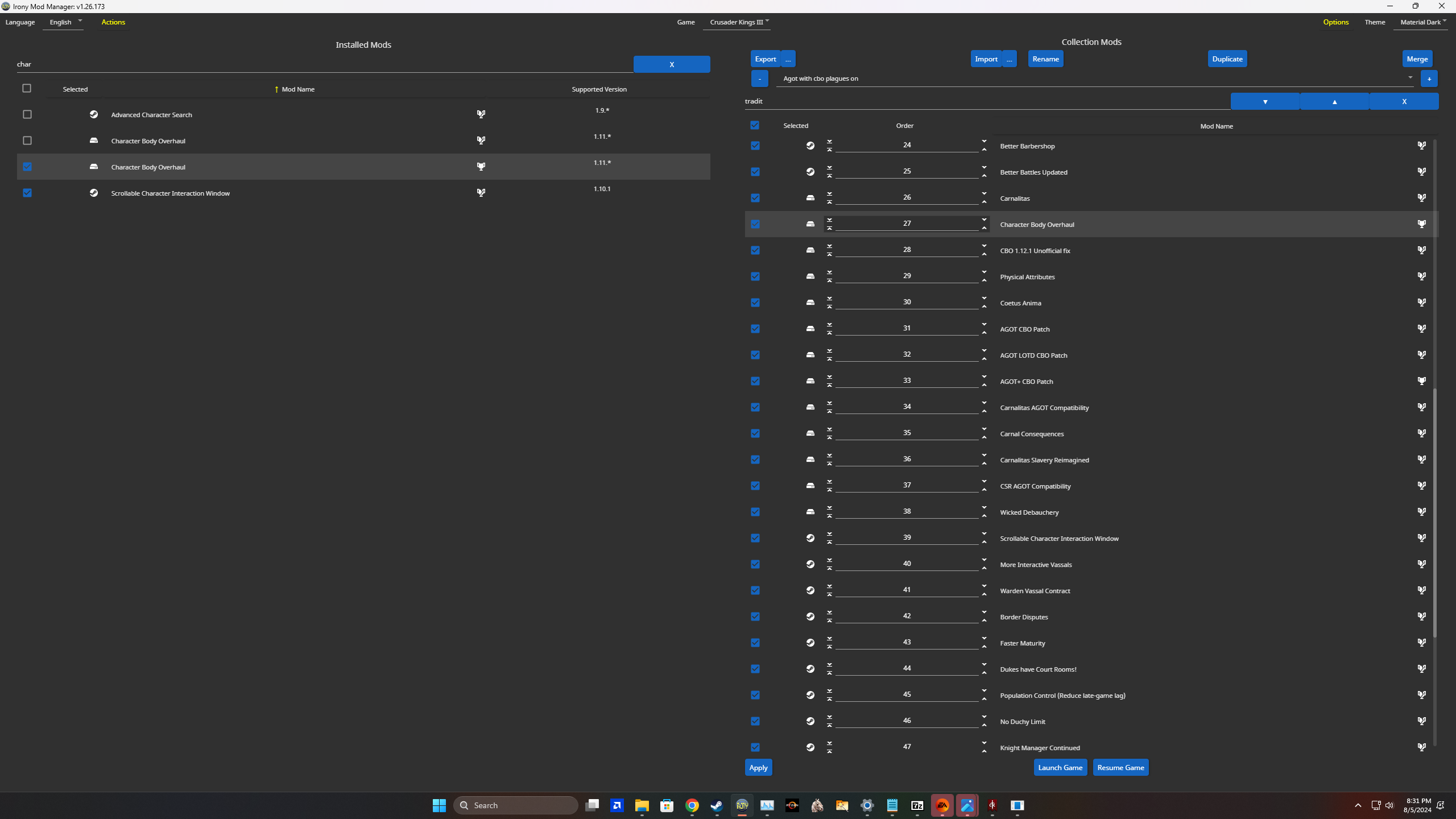Open Google Chrome from the taskbar
This screenshot has width=1456, height=819.
pos(692,805)
